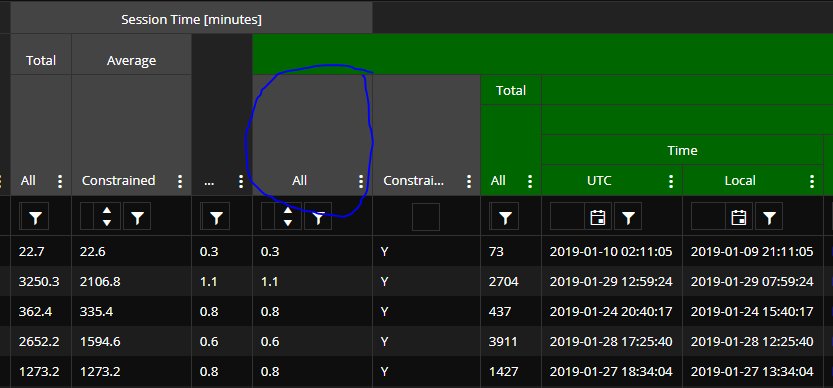Screen dimensions: 833x388
Task: Click the Y cell in row with 73
Action: click(x=427, y=251)
